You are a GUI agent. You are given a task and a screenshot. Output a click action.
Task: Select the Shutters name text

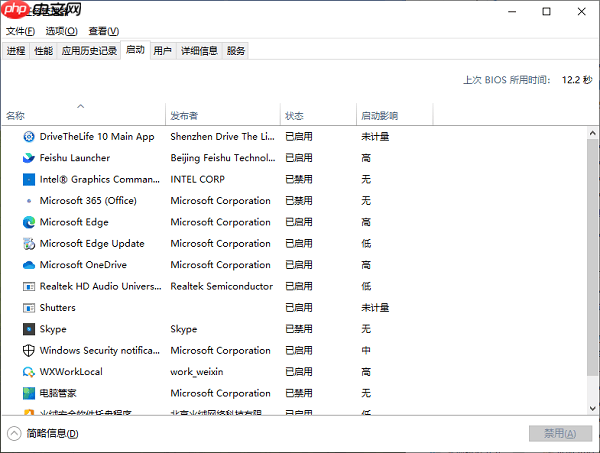(57, 308)
